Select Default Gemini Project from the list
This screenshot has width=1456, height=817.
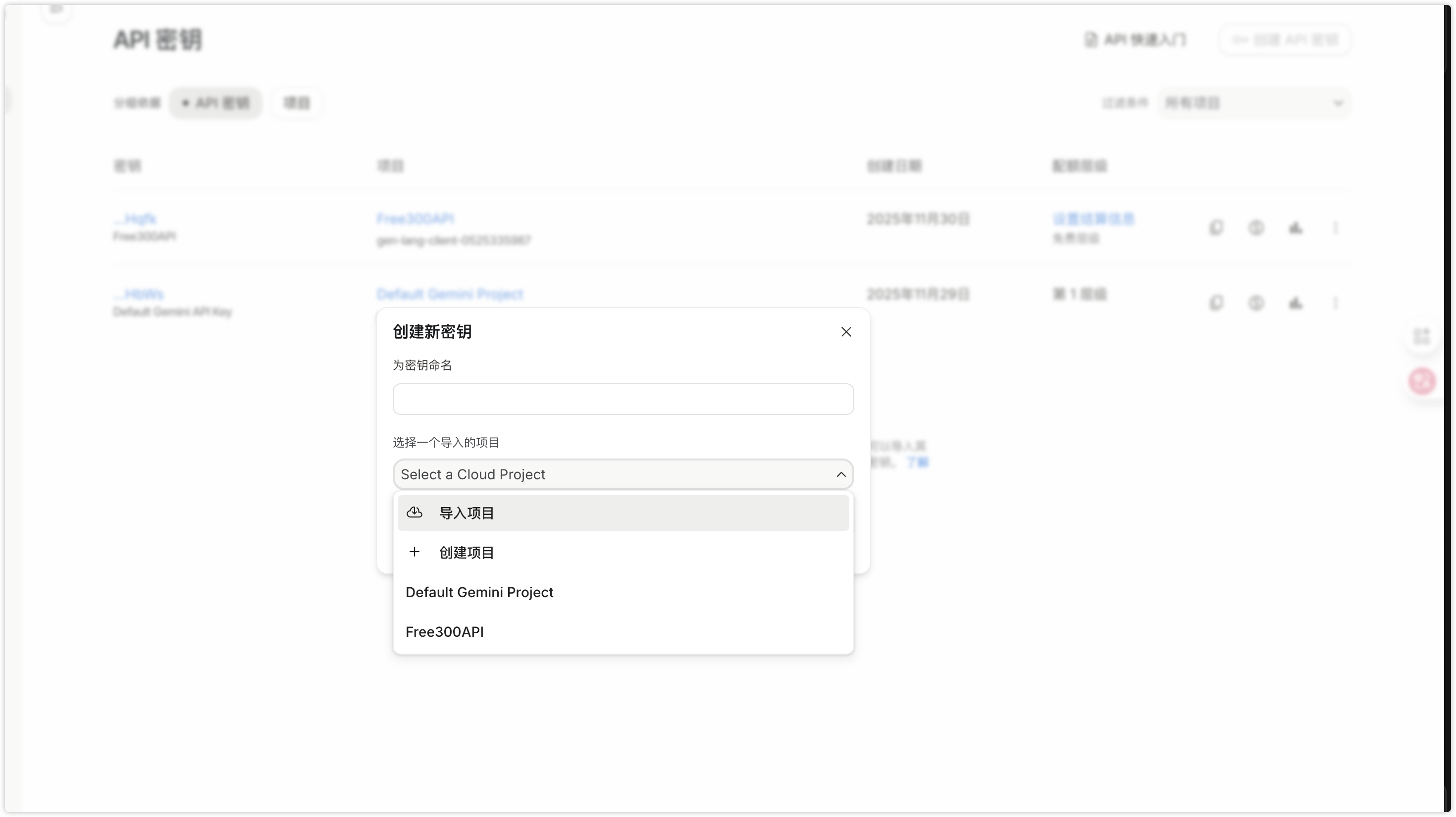coord(479,592)
